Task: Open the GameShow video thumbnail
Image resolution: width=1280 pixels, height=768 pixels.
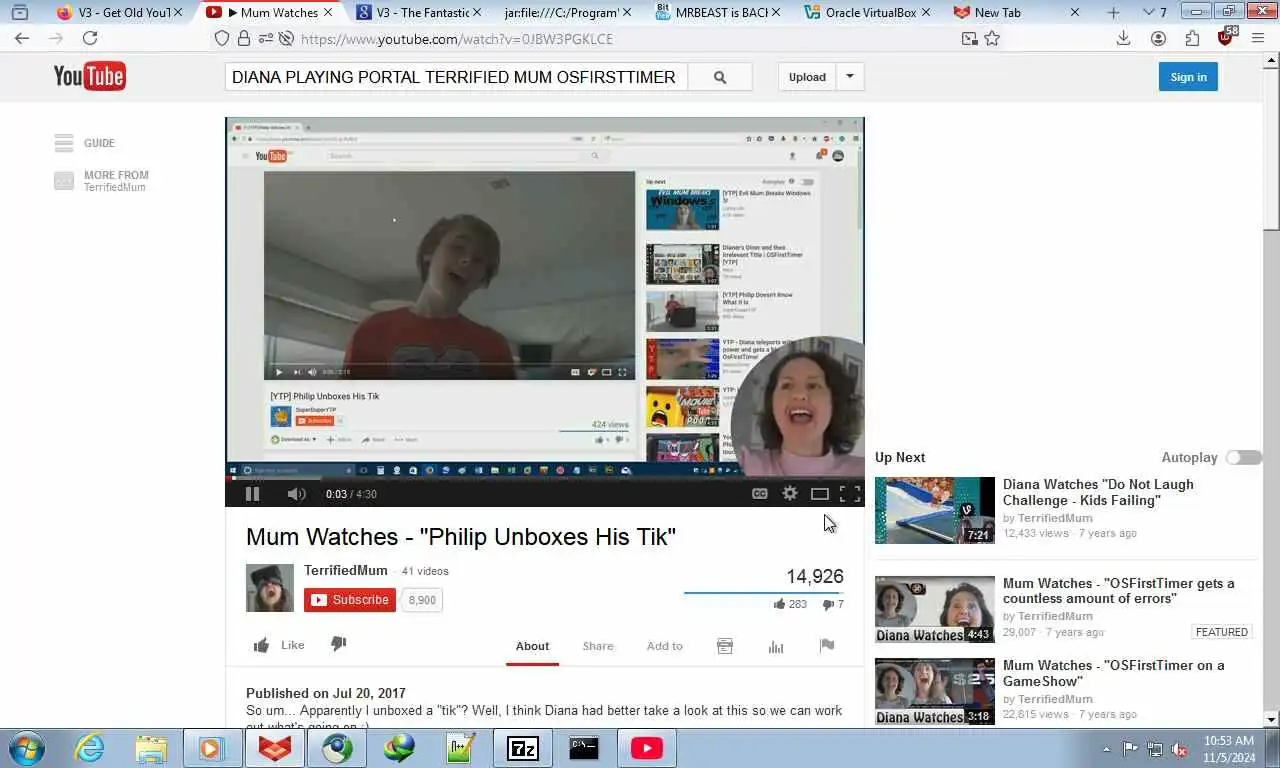Action: point(935,691)
